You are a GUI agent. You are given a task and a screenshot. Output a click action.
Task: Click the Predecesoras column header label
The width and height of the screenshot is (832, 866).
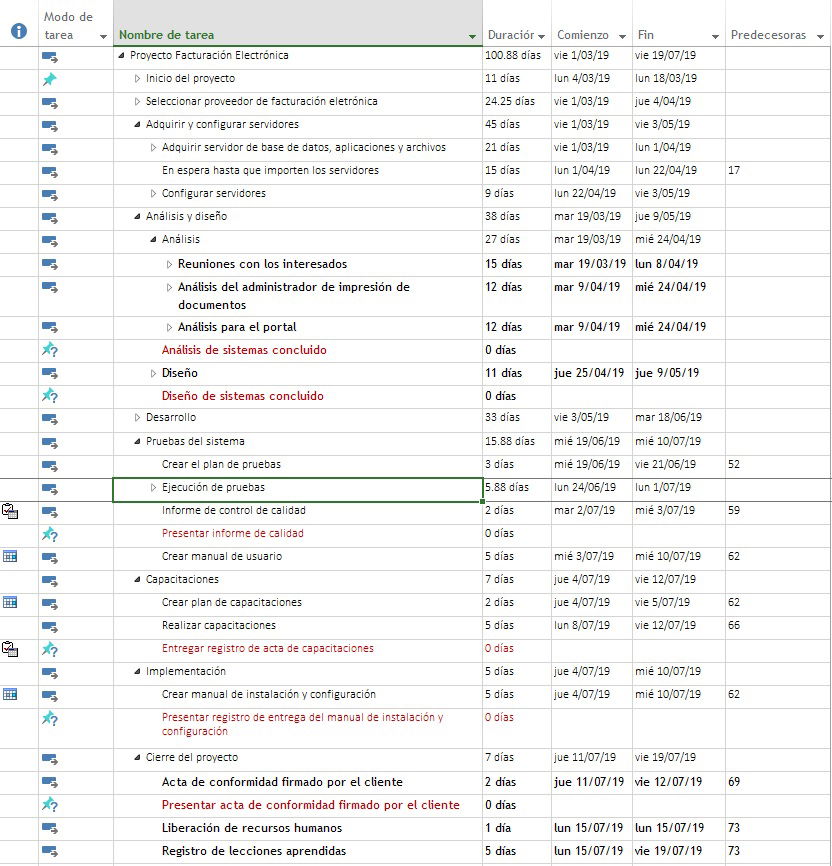tap(768, 35)
